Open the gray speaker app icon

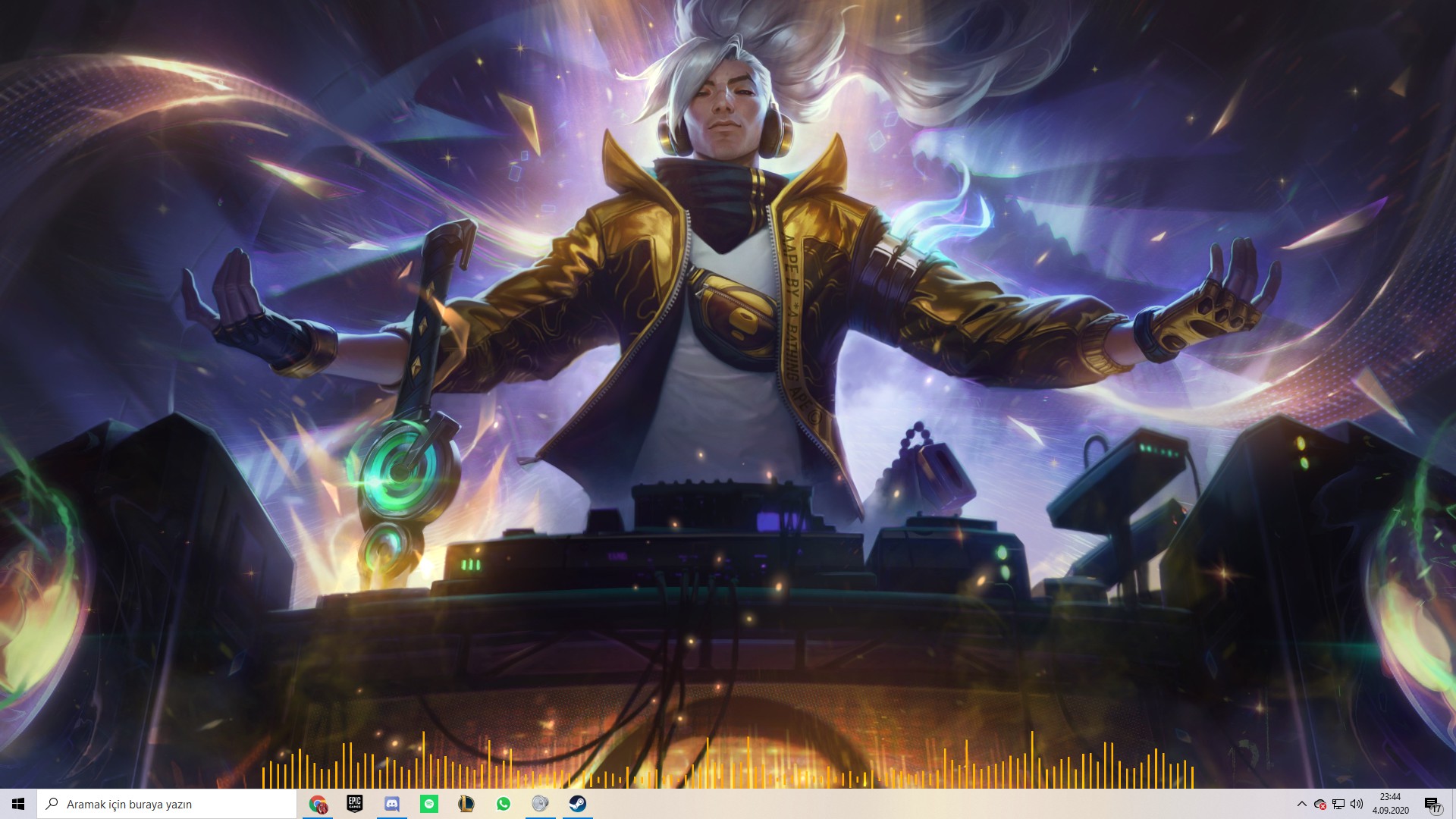(x=540, y=804)
